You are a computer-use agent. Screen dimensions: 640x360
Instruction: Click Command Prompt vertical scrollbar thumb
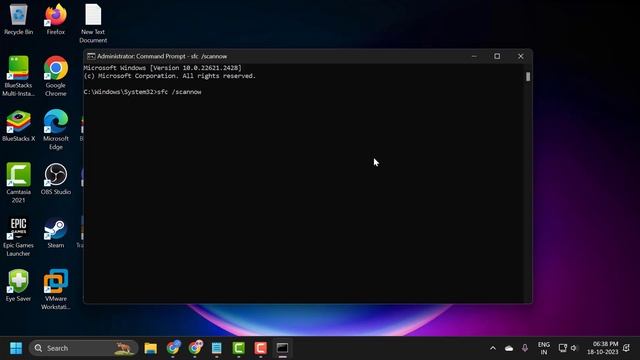click(528, 76)
